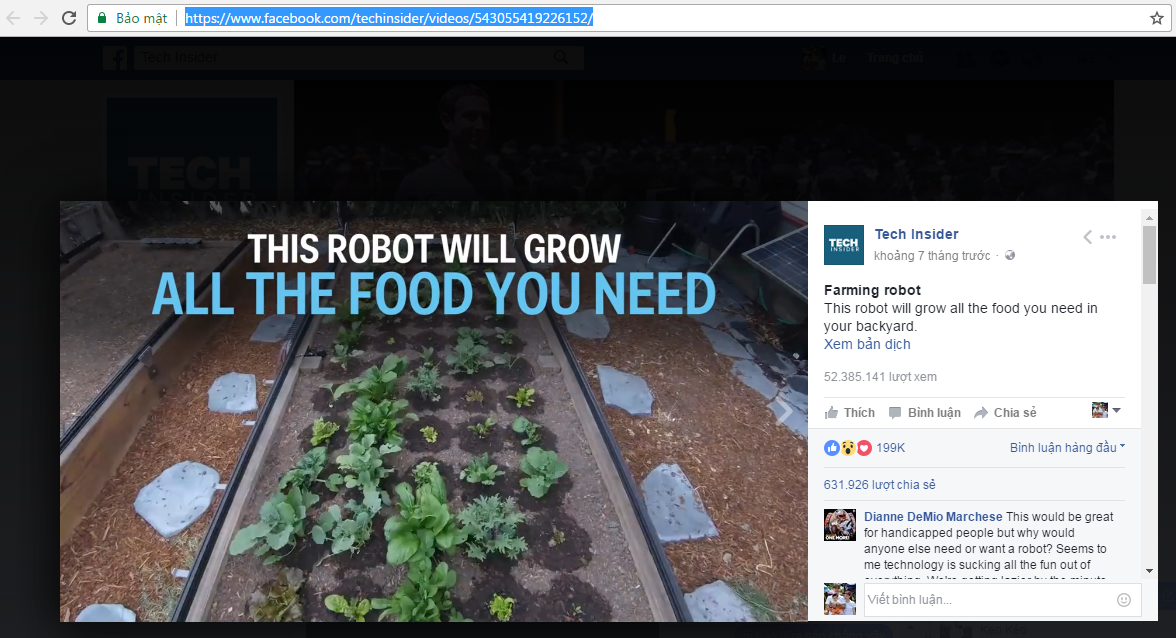Open the comment-as profile selector dropdown
Screen dimensions: 1176x638
pos(1106,411)
